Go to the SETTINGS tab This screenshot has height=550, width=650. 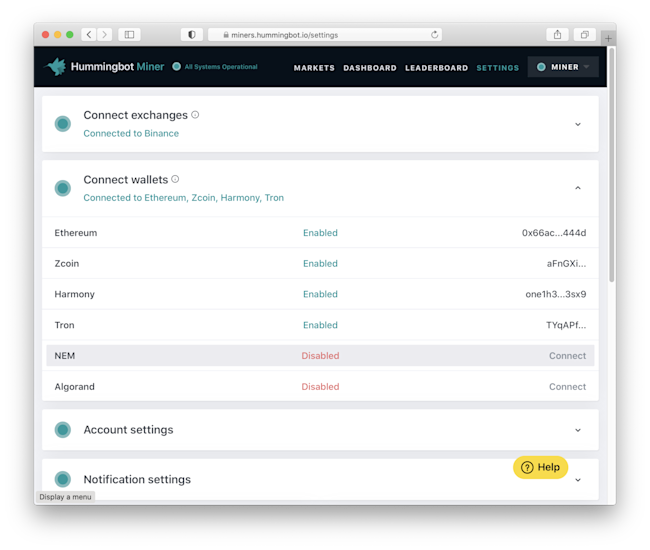[x=497, y=68]
